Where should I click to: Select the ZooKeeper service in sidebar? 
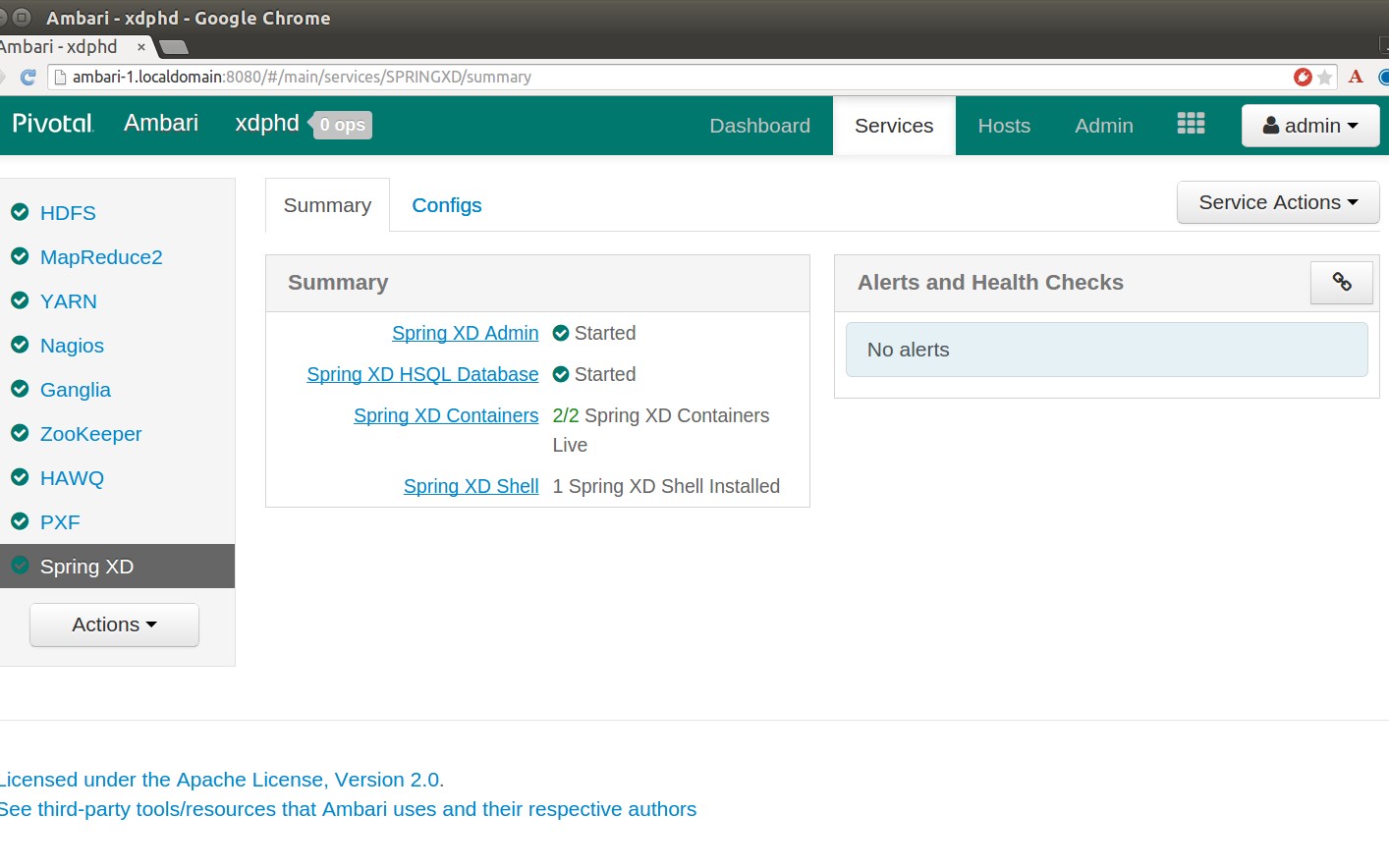tap(90, 434)
